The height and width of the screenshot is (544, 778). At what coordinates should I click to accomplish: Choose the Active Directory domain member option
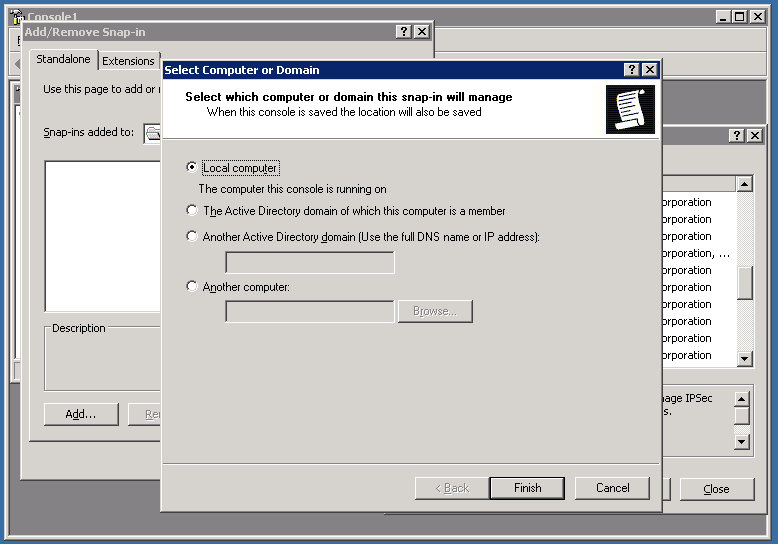tap(192, 211)
